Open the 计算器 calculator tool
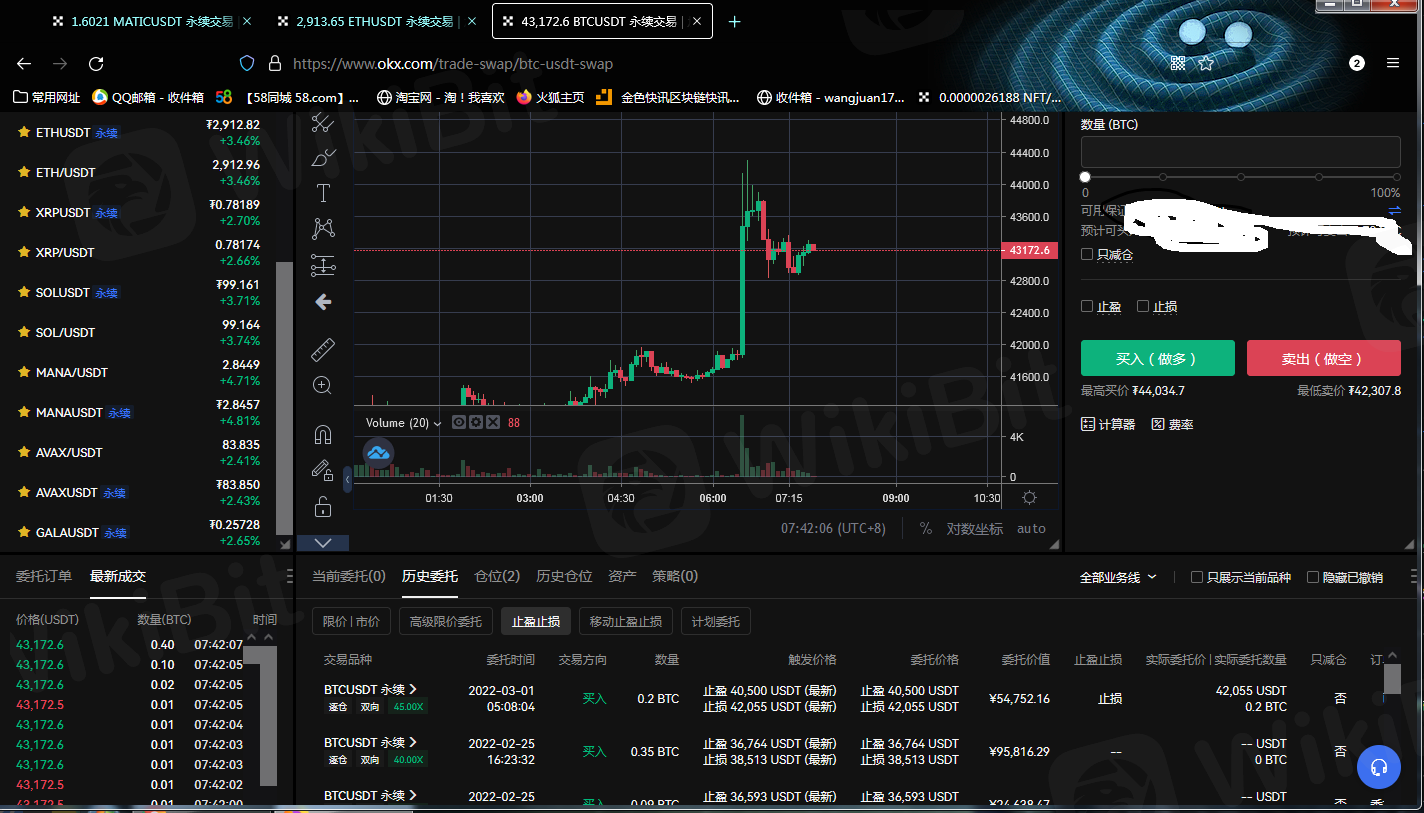 tap(1108, 425)
